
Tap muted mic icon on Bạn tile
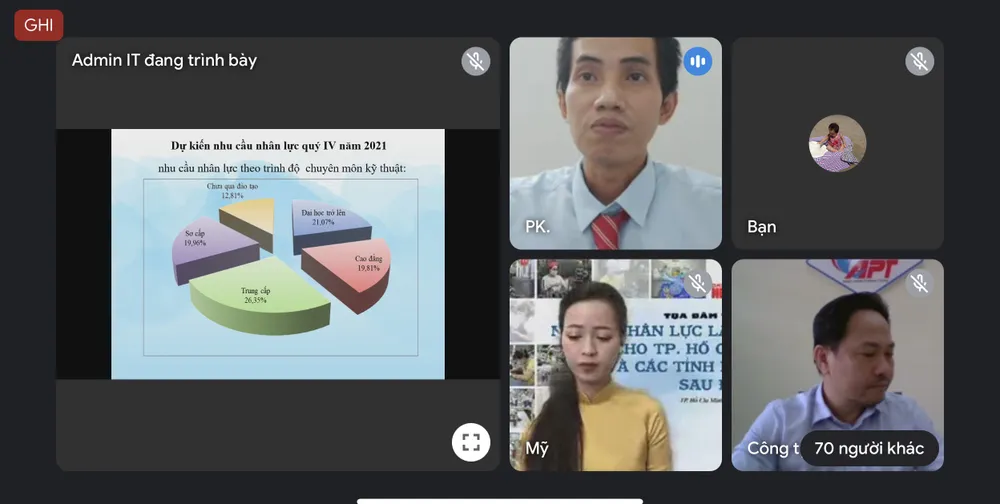919,61
